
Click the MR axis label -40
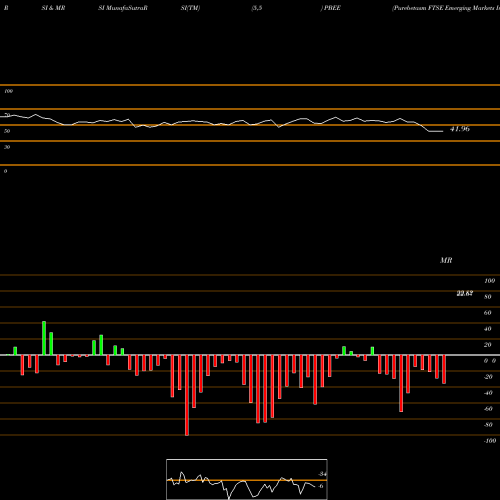tap(488, 393)
